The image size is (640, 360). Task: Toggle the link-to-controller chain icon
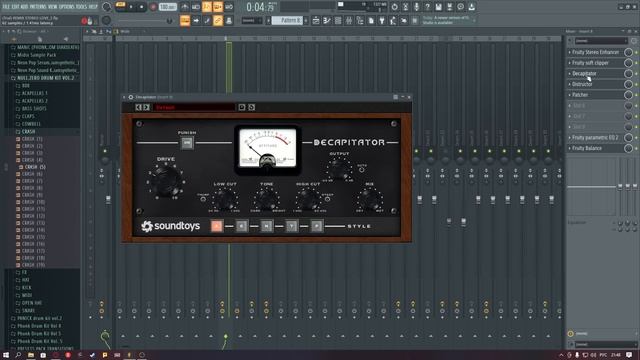pos(218,21)
